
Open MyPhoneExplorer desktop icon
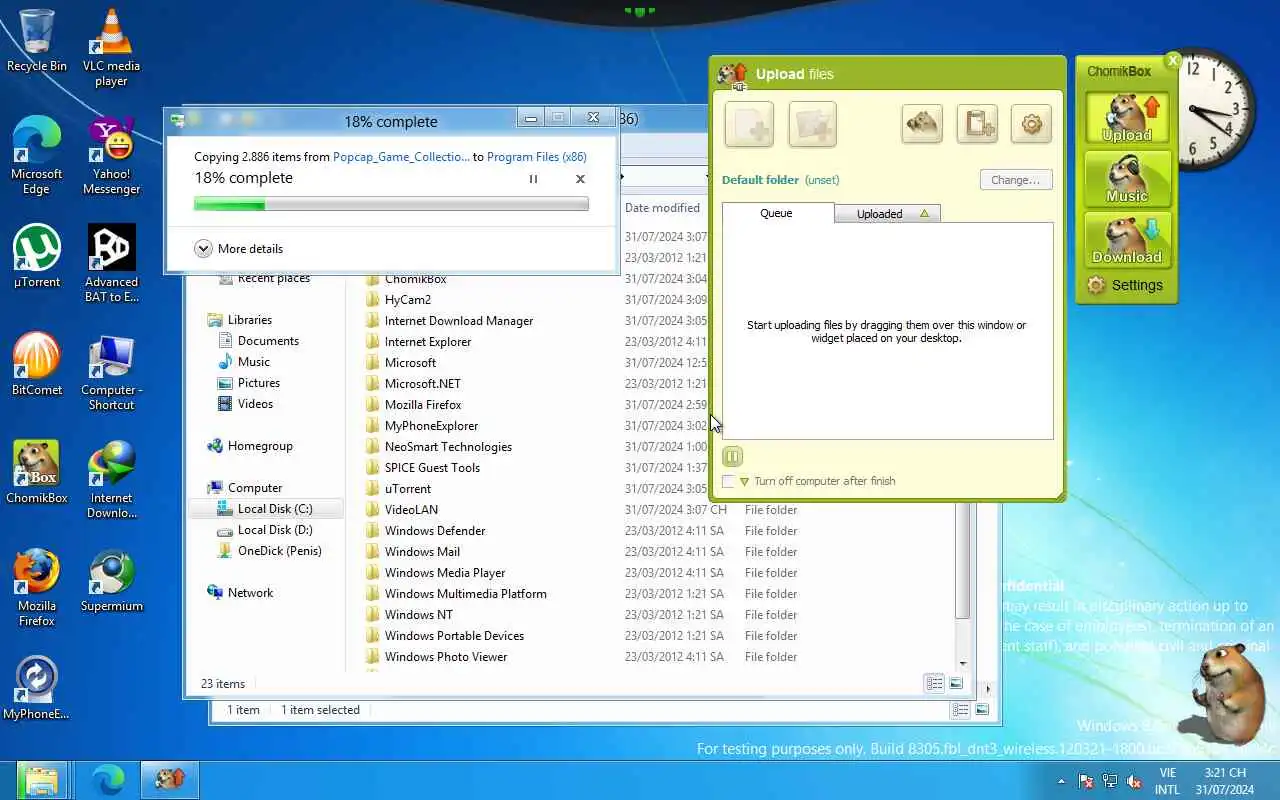[37, 689]
